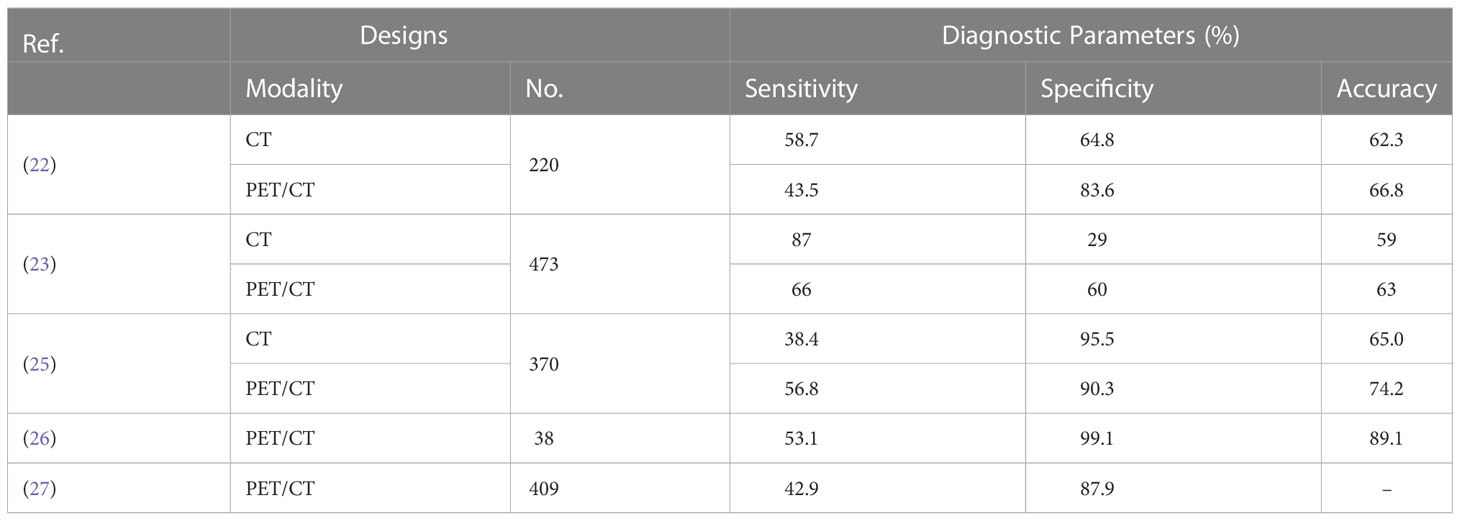Select the cell showing 220 patients
This screenshot has width=1460, height=521.
tap(620, 165)
